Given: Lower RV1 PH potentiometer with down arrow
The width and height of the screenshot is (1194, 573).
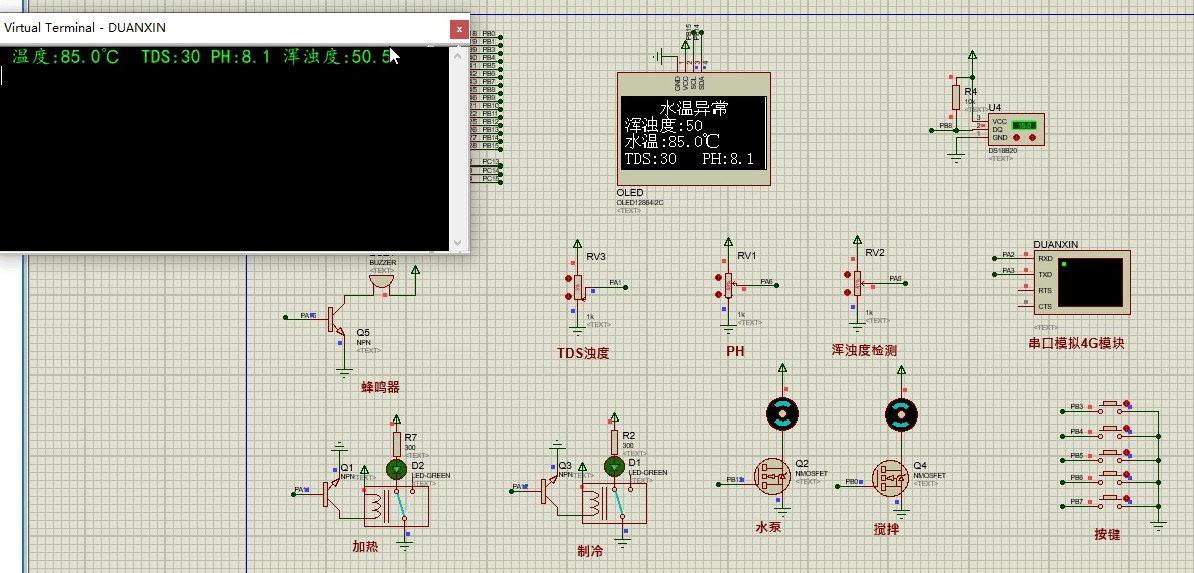Looking at the screenshot, I should pos(717,295).
